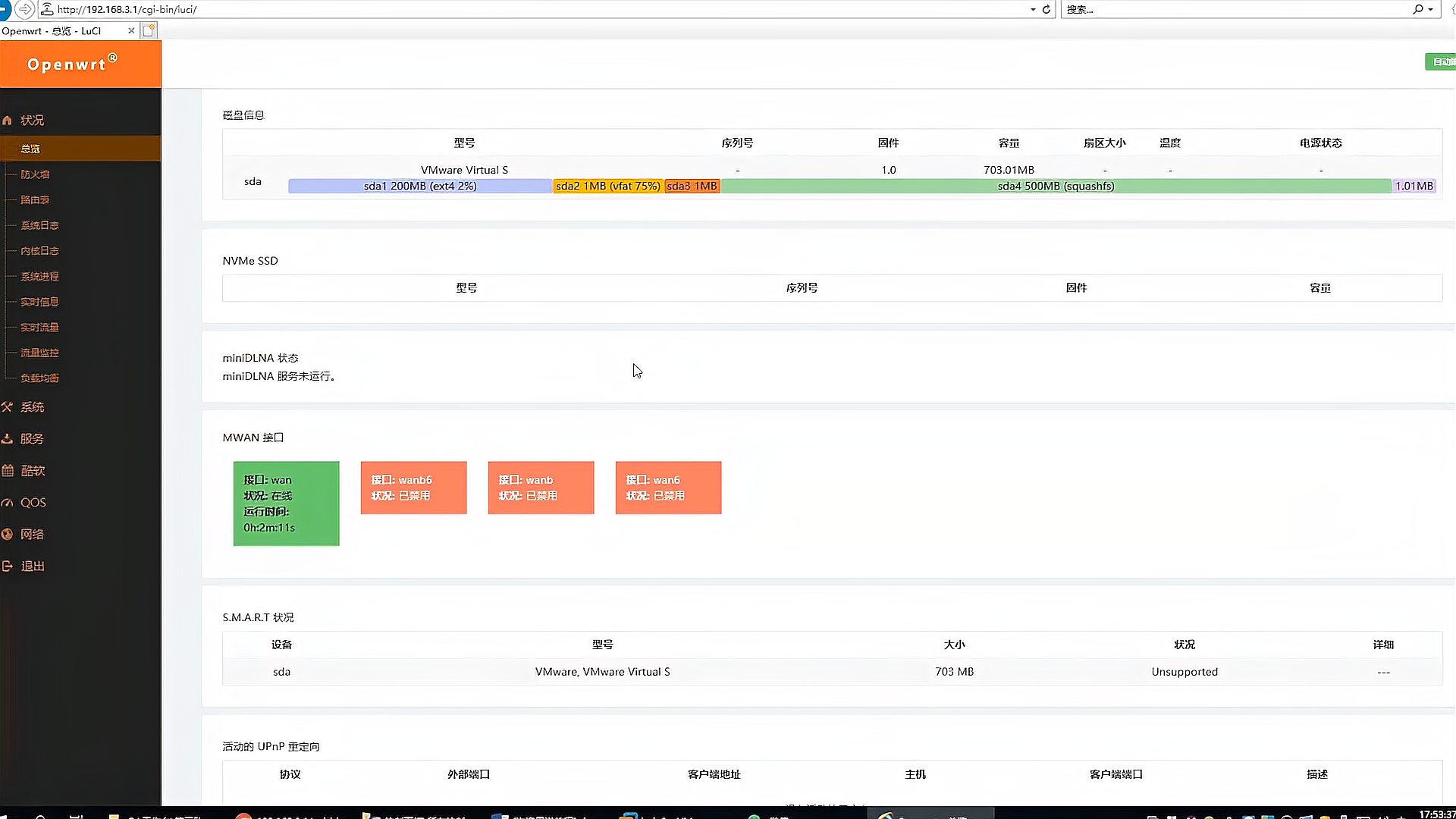Click the sda2 1MB (vfat 75%) partition bar
Viewport: 1456px width, 819px height.
click(x=608, y=186)
